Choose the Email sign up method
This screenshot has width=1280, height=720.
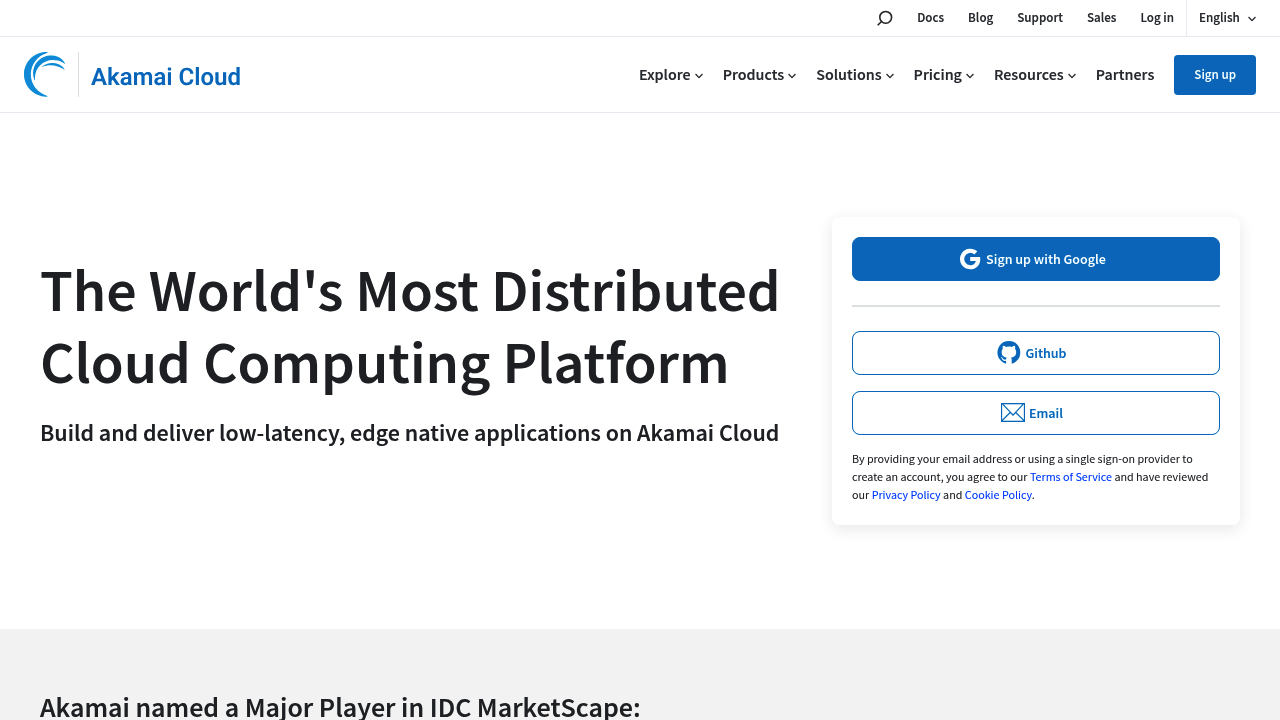pos(1036,412)
